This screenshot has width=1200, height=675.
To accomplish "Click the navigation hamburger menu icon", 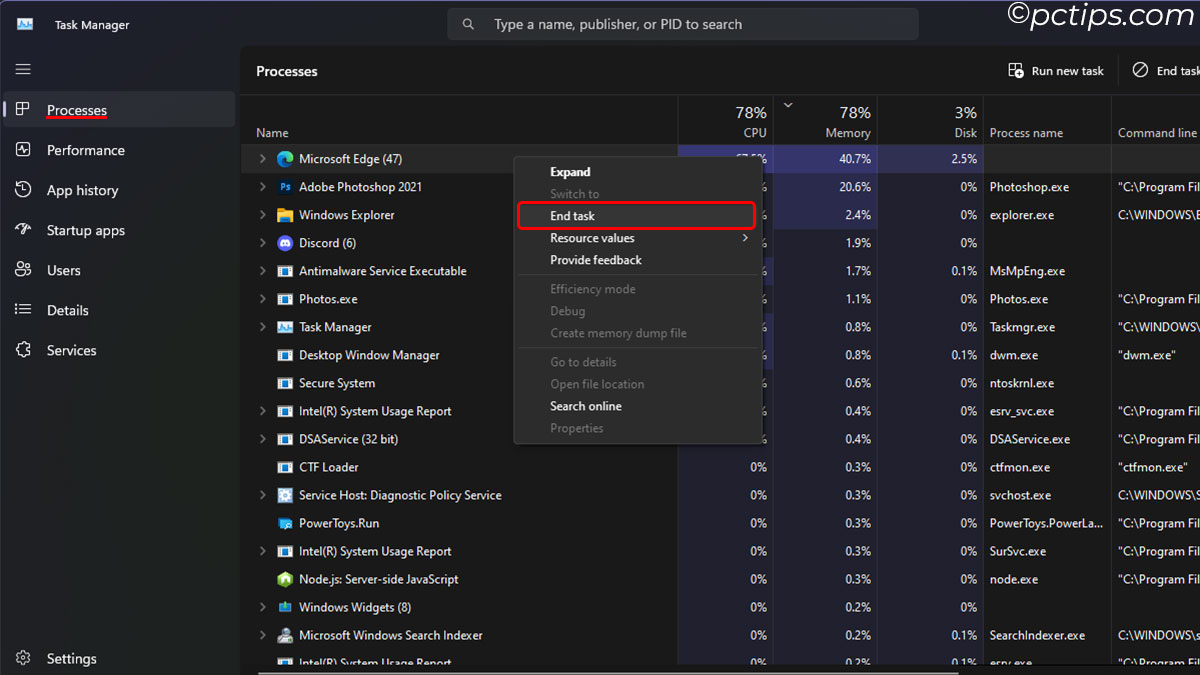I will point(21,69).
